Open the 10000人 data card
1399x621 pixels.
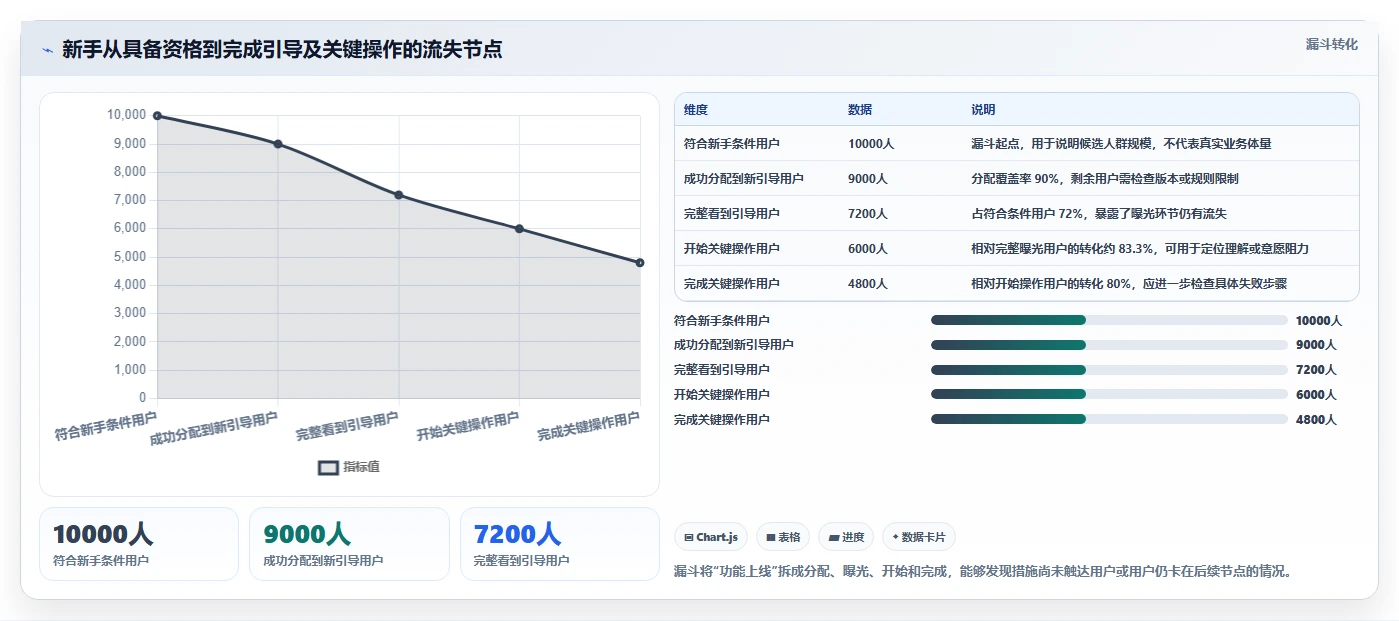pyautogui.click(x=139, y=544)
